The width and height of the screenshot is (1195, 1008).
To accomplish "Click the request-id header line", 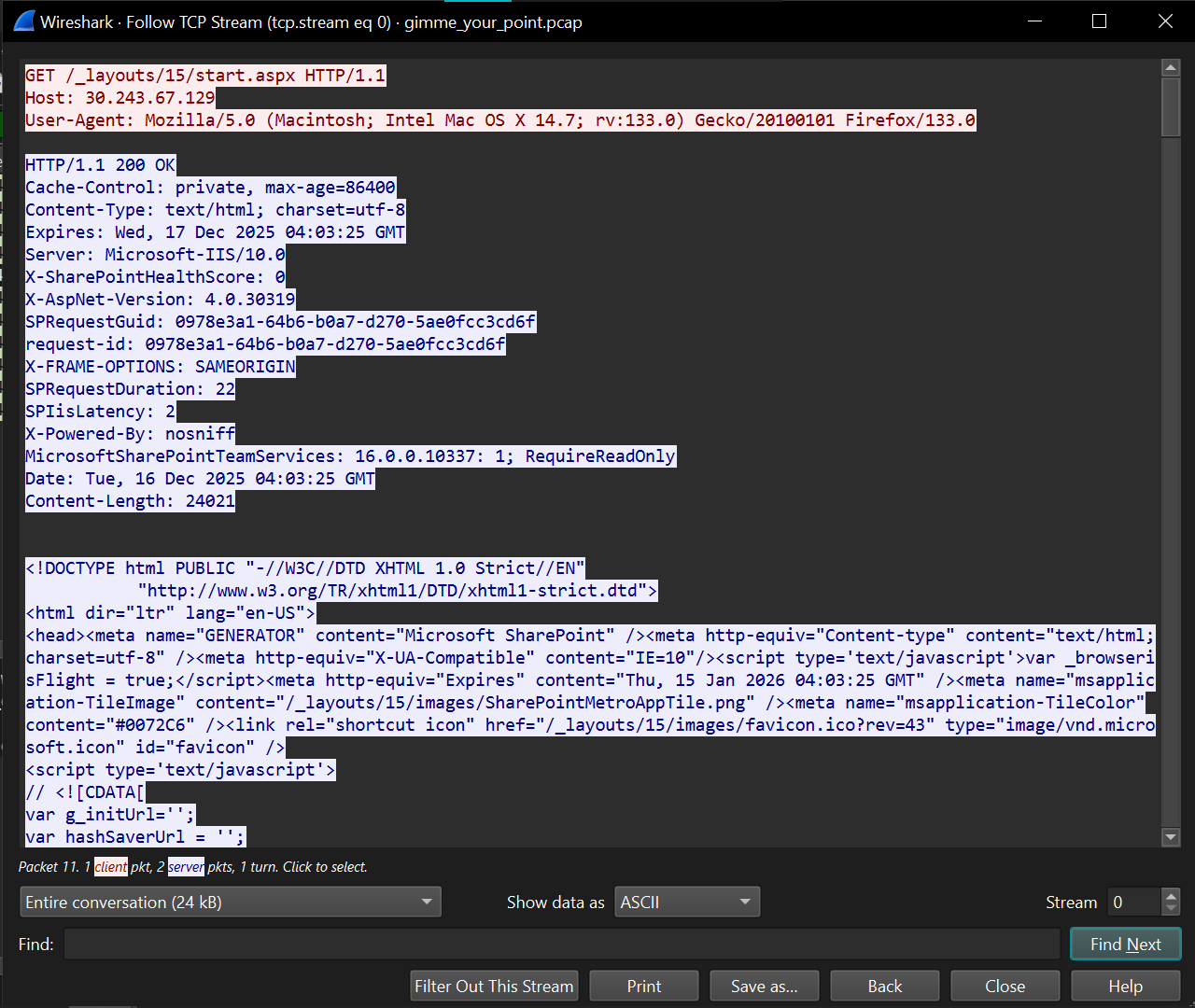I will tap(265, 344).
